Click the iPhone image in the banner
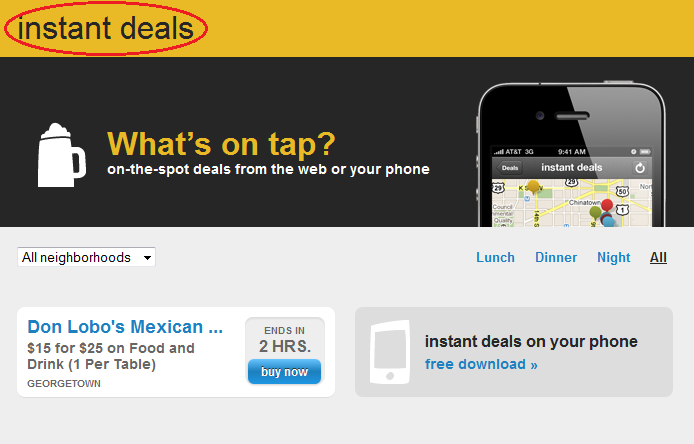694x444 pixels. 571,154
